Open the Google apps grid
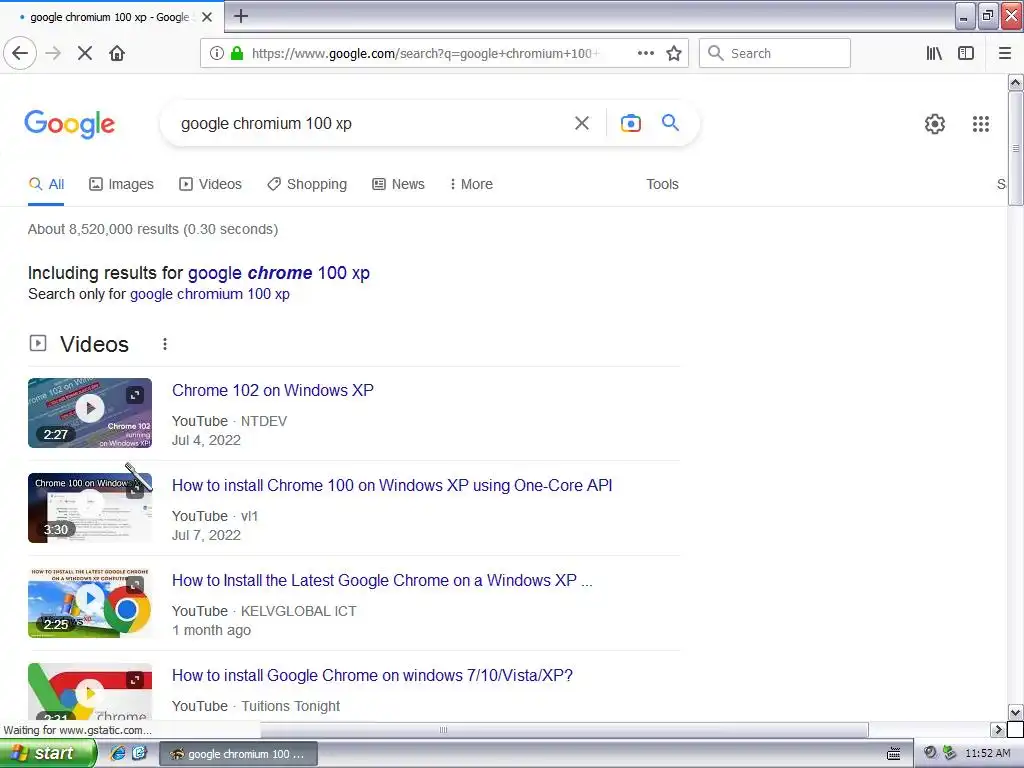1024x768 pixels. [980, 123]
